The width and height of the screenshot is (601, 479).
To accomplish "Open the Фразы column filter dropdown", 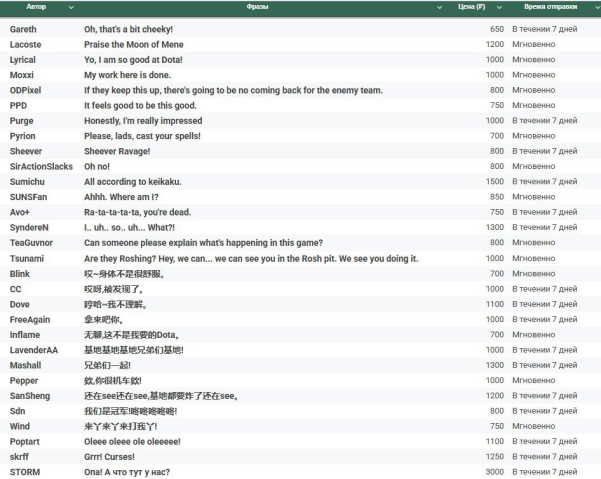I will 440,7.
